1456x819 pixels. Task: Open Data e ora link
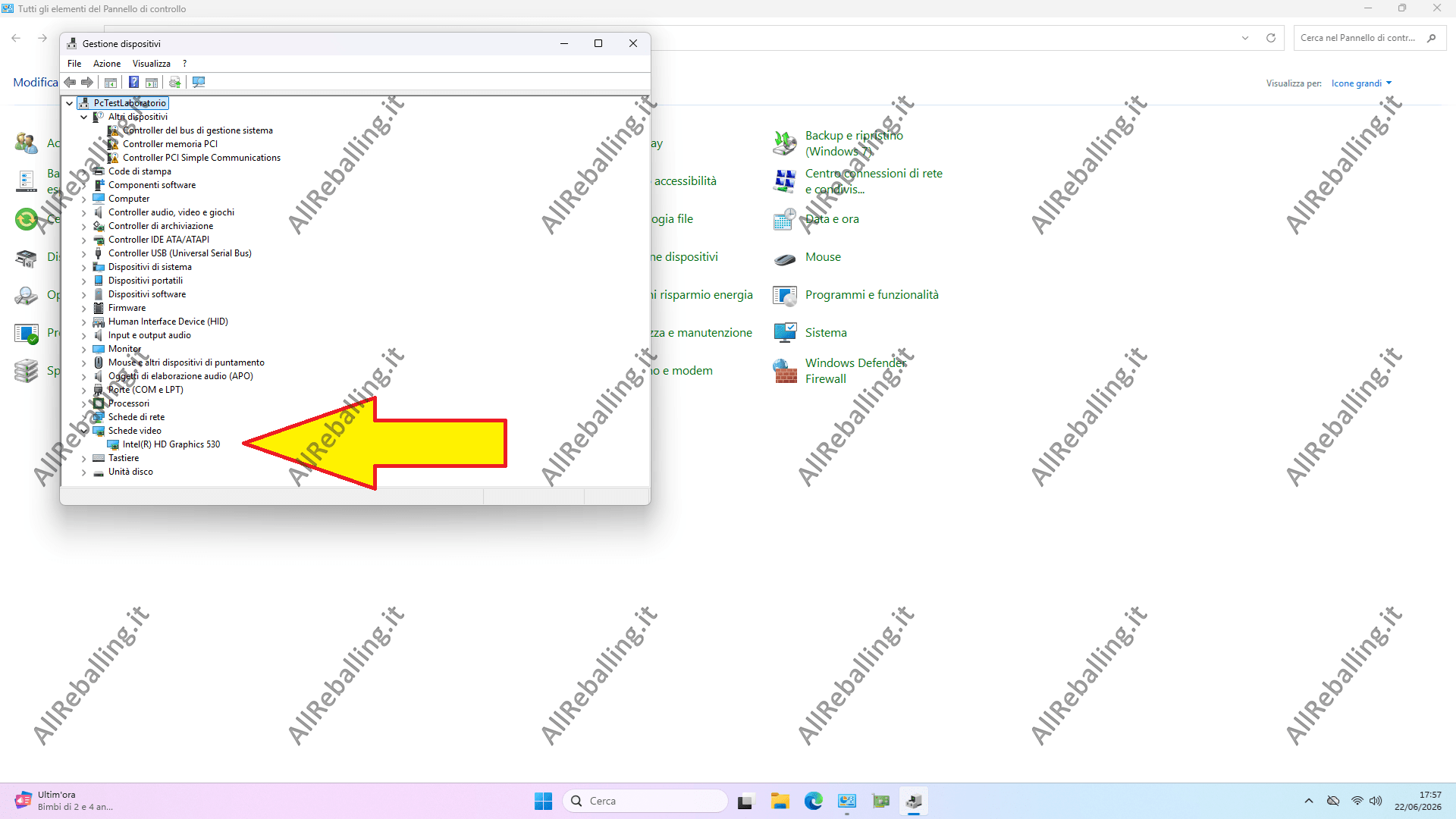pyautogui.click(x=832, y=219)
